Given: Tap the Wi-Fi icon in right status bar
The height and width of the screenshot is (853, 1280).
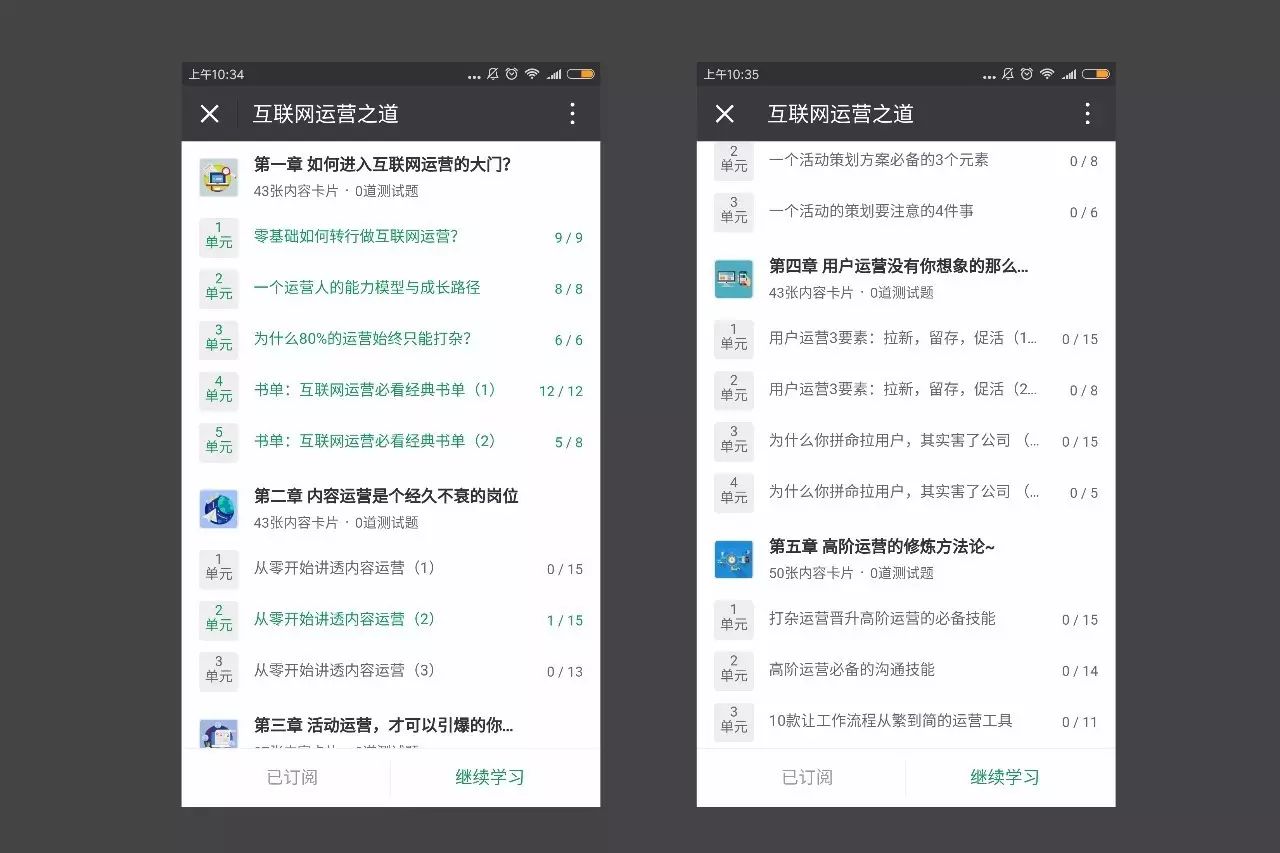Looking at the screenshot, I should tap(1047, 74).
